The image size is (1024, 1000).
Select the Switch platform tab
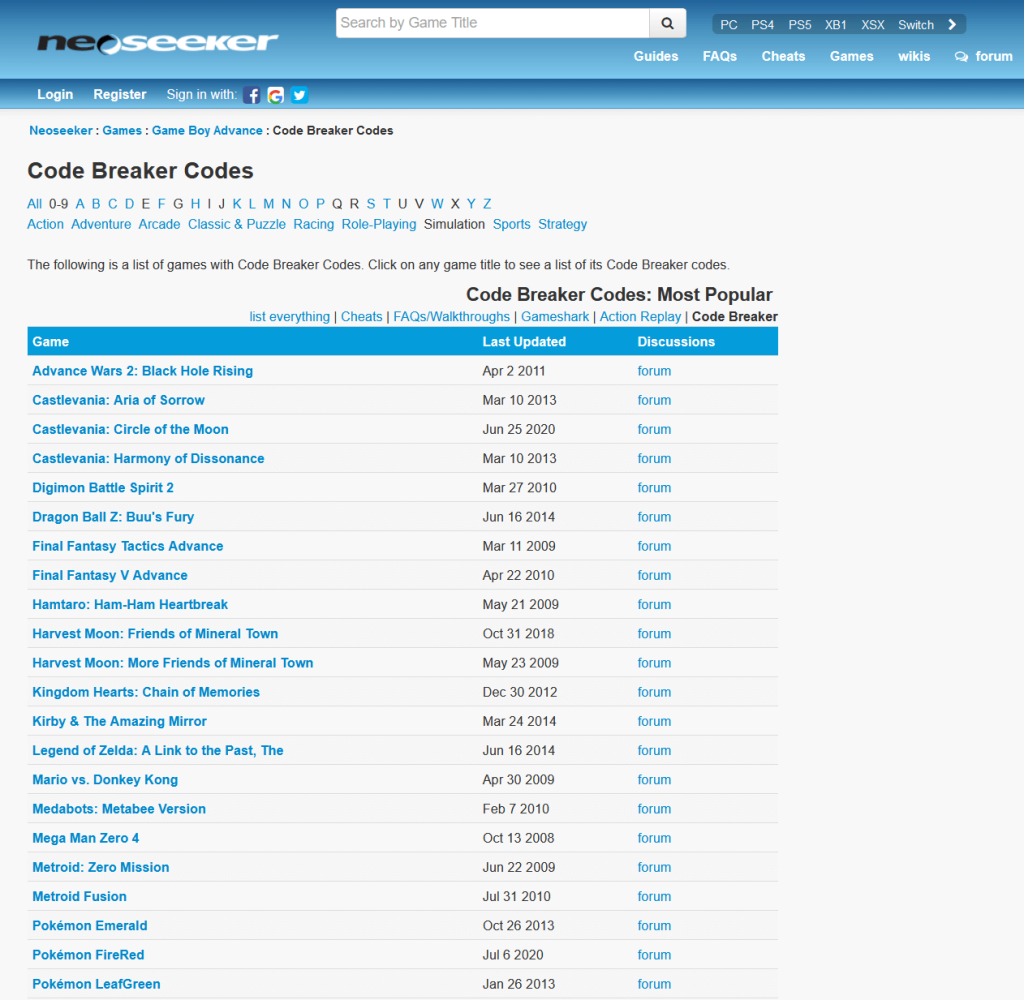click(915, 25)
